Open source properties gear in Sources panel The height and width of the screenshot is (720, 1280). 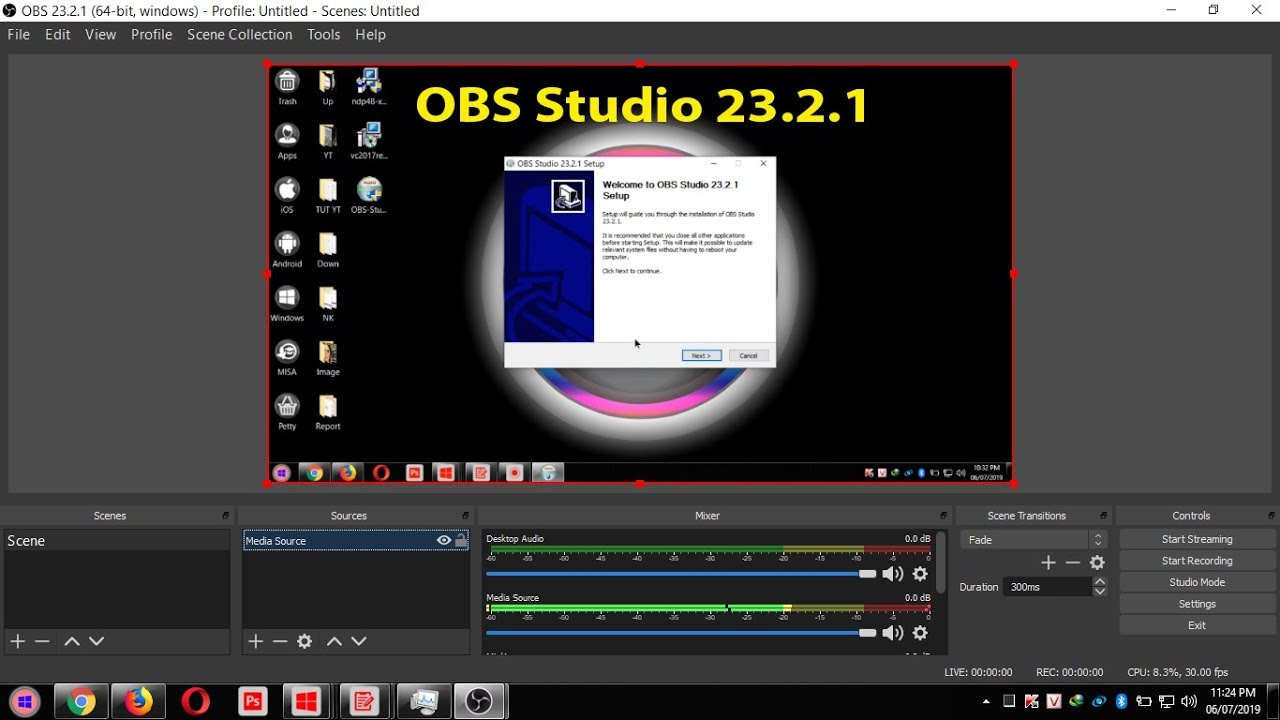[x=305, y=641]
